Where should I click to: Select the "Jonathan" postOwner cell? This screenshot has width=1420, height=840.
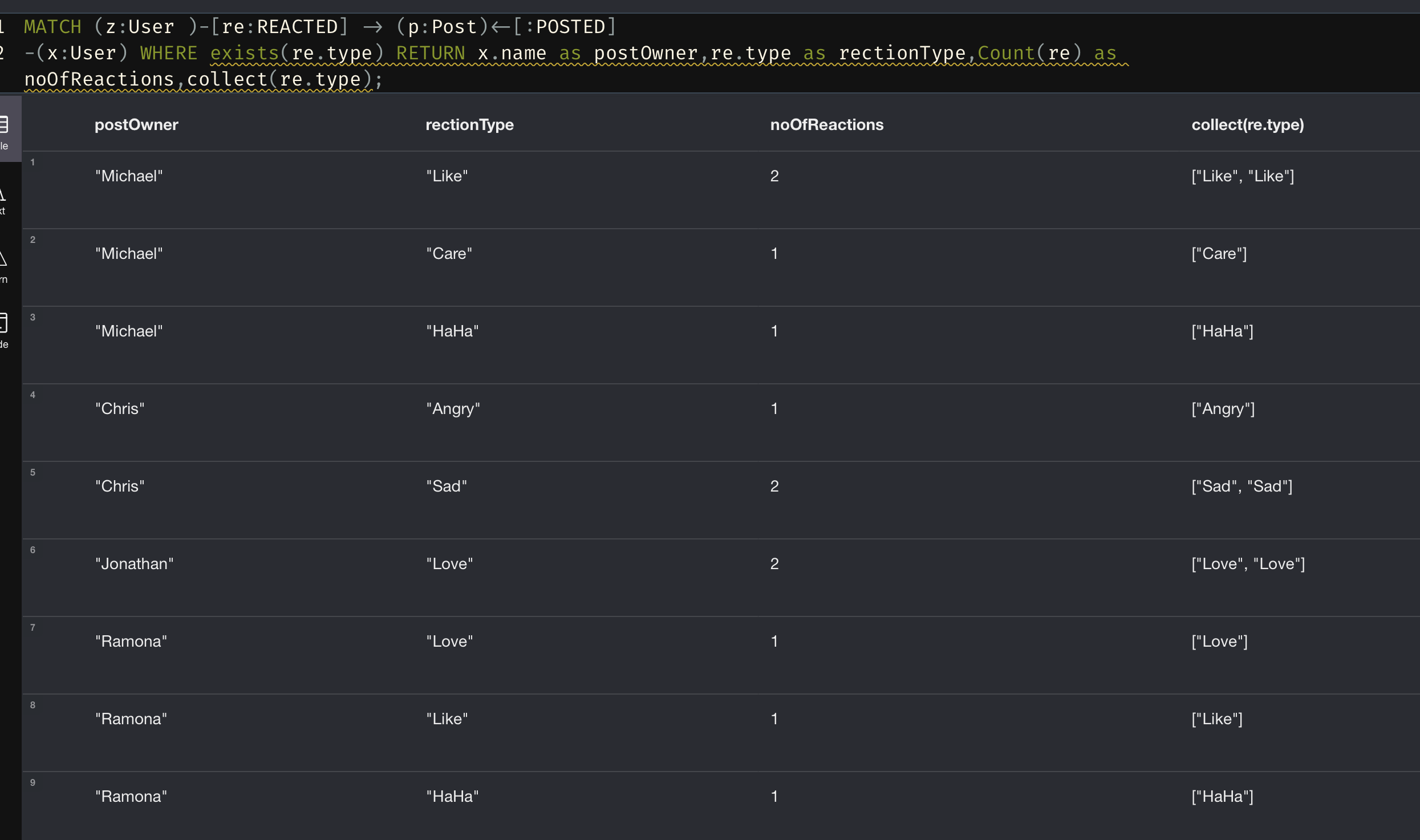click(135, 564)
